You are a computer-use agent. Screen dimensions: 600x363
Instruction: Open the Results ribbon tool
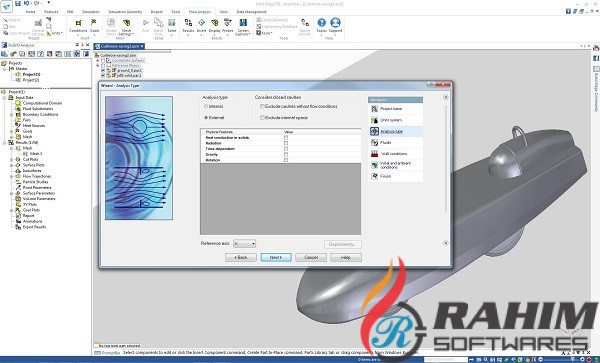pyautogui.click(x=188, y=26)
